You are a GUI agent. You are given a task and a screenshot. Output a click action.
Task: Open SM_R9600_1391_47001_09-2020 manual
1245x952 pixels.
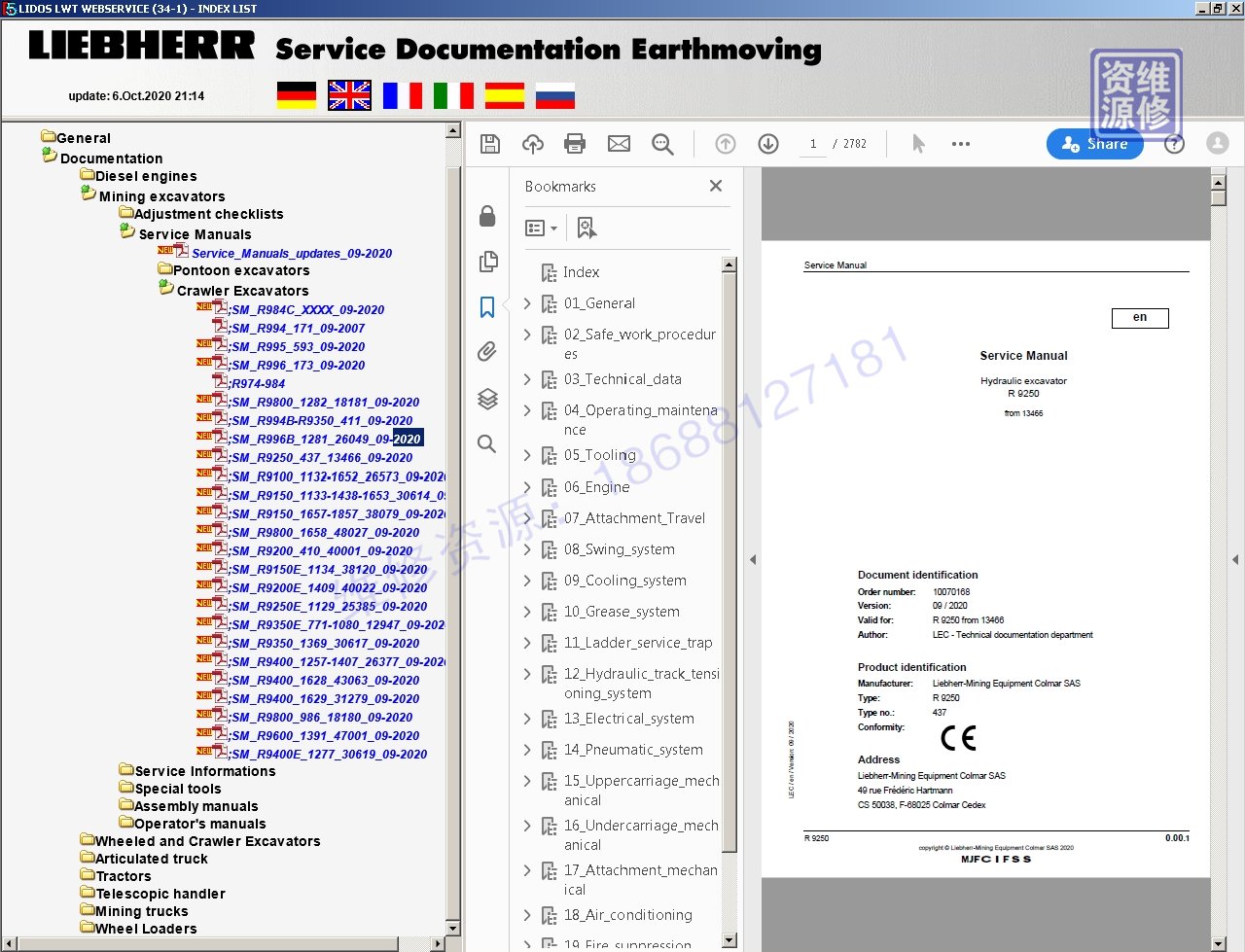pos(325,735)
